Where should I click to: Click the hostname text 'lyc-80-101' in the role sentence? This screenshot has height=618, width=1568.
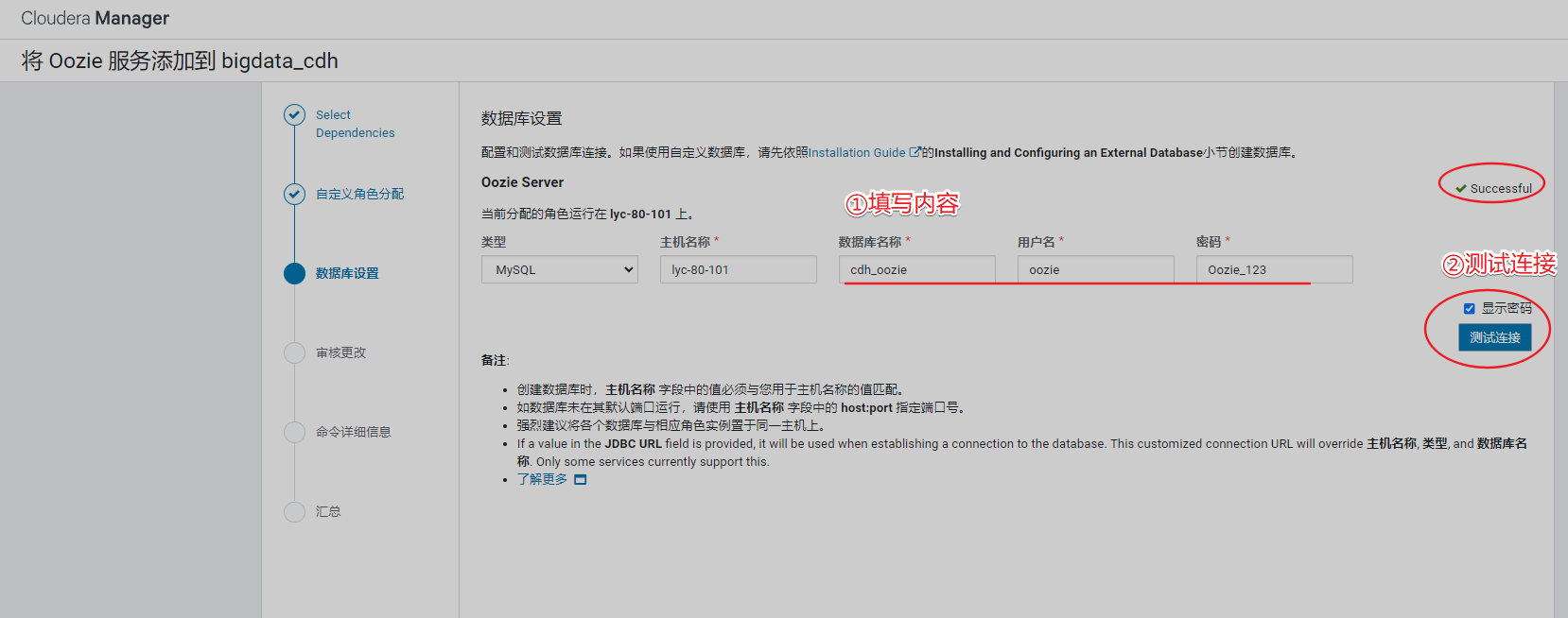640,215
